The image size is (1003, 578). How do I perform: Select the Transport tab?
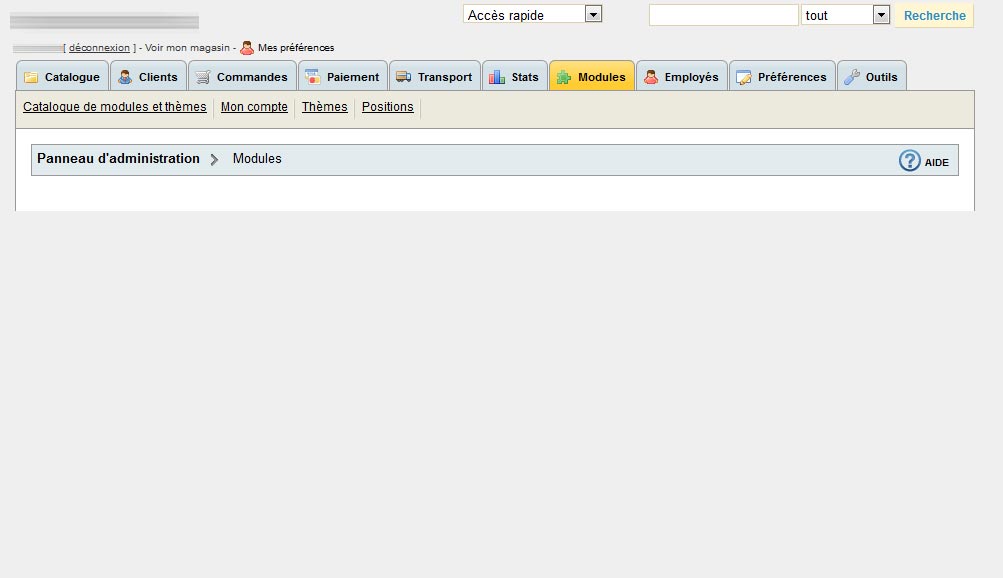click(x=435, y=76)
